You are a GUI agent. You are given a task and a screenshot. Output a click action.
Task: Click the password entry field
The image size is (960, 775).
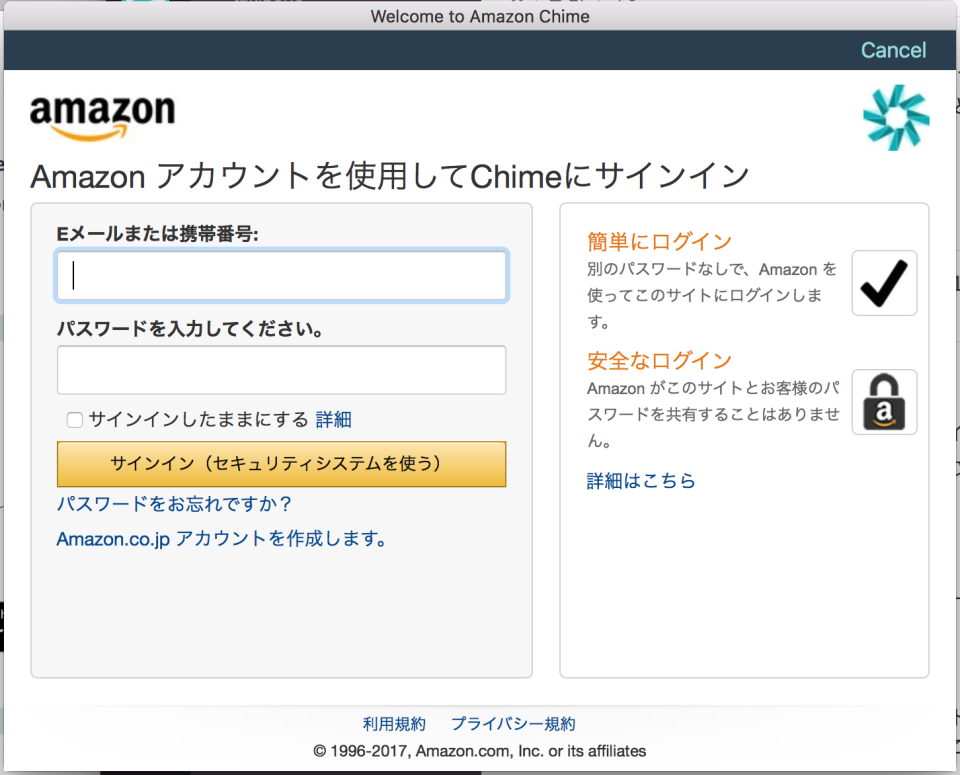(281, 370)
